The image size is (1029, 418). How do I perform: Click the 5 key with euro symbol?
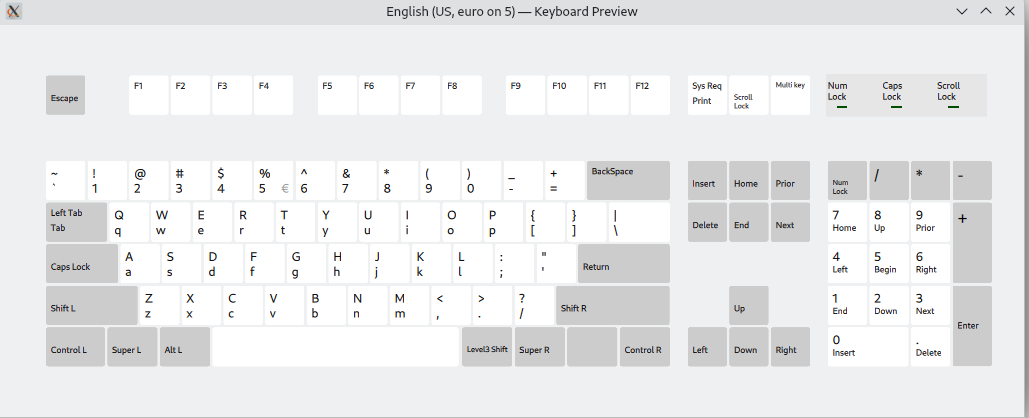(272, 181)
